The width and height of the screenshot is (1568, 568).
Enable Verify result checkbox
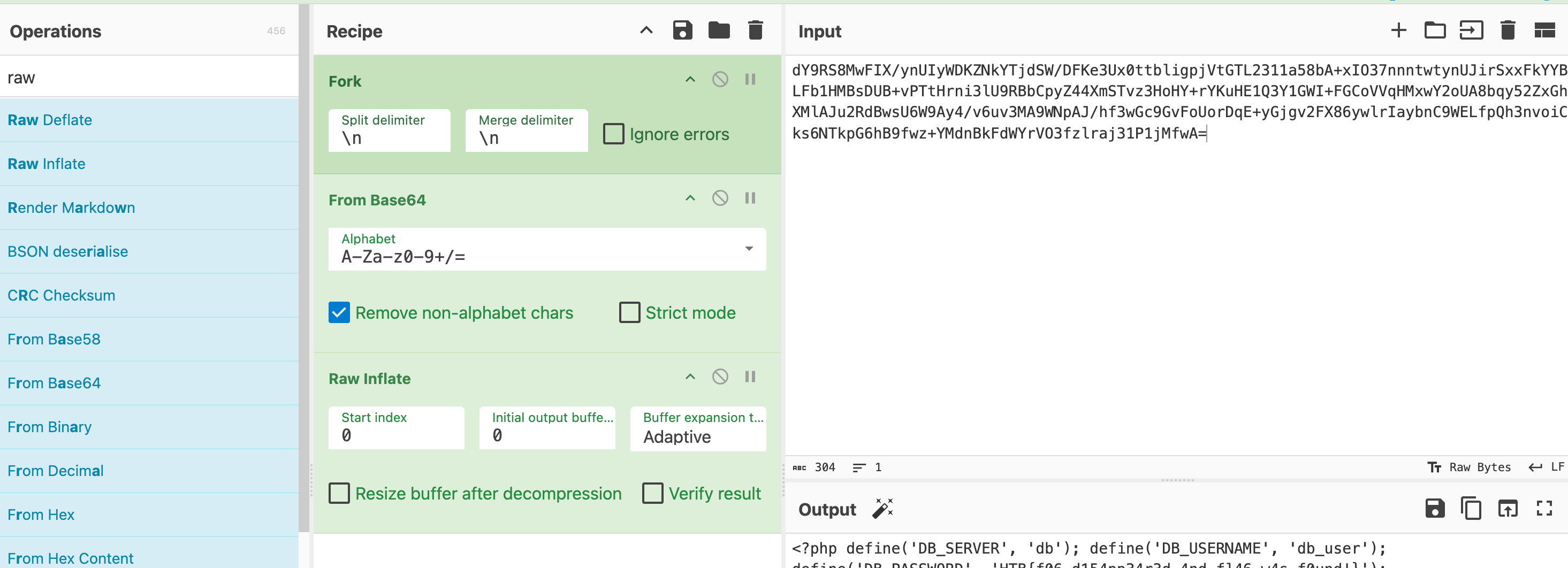coord(652,493)
